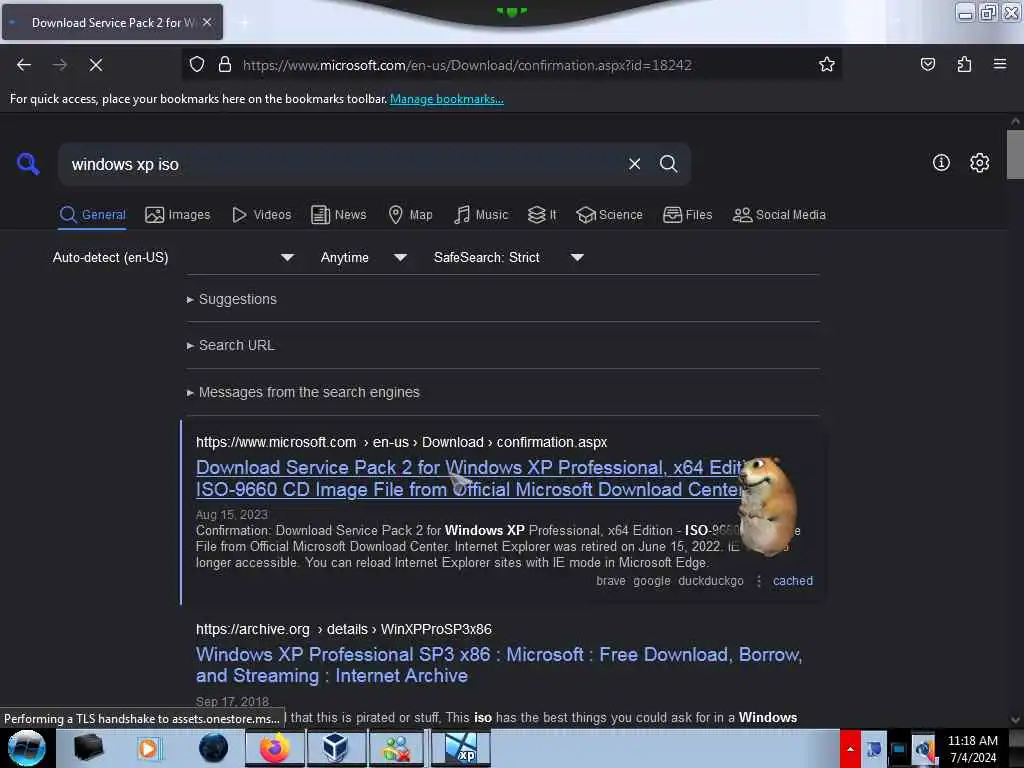
Task: Open the Anytime time range dropdown
Action: (363, 257)
